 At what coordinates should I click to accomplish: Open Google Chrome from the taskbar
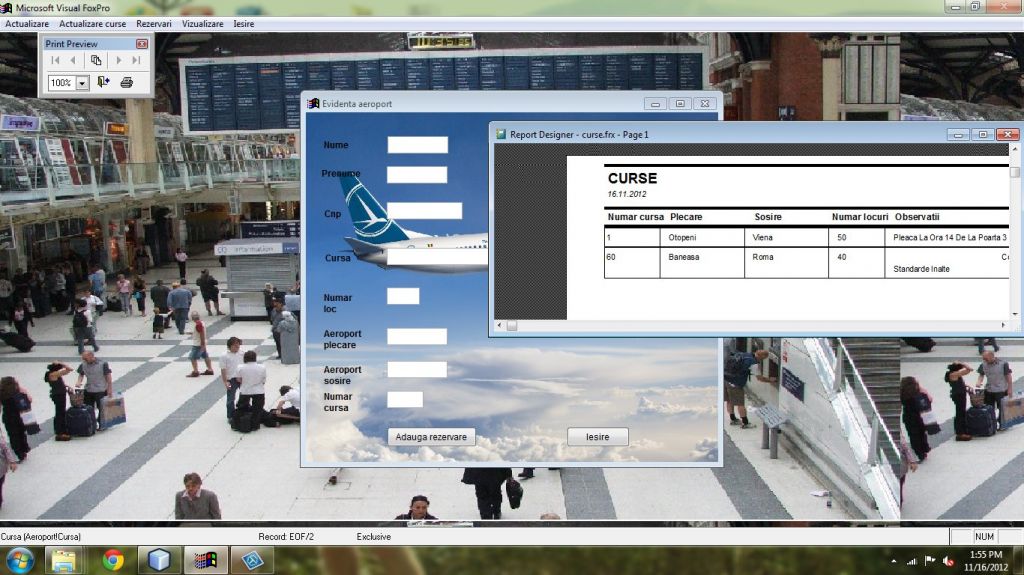[113, 560]
